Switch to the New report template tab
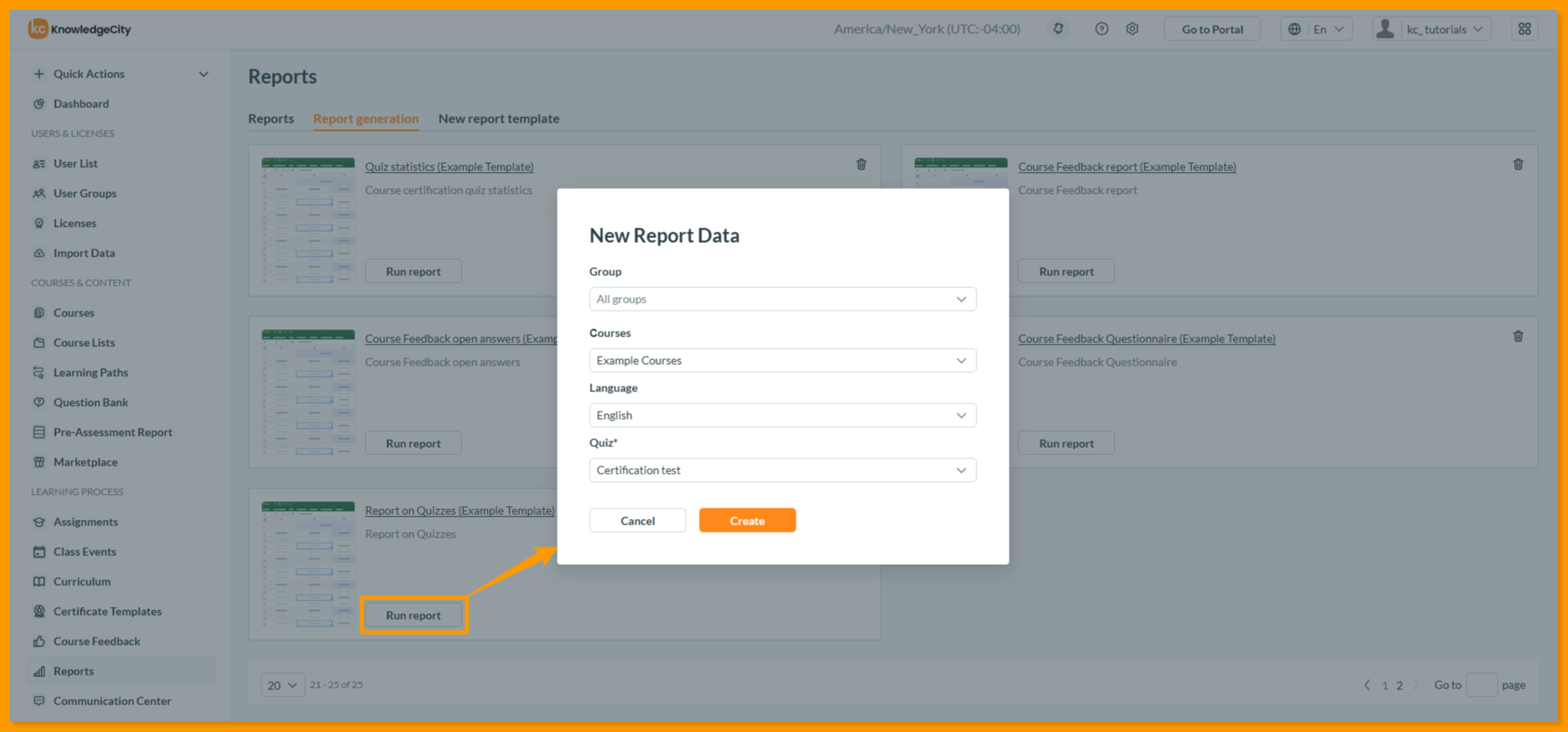Screen dimensions: 1568x732 tap(499, 119)
